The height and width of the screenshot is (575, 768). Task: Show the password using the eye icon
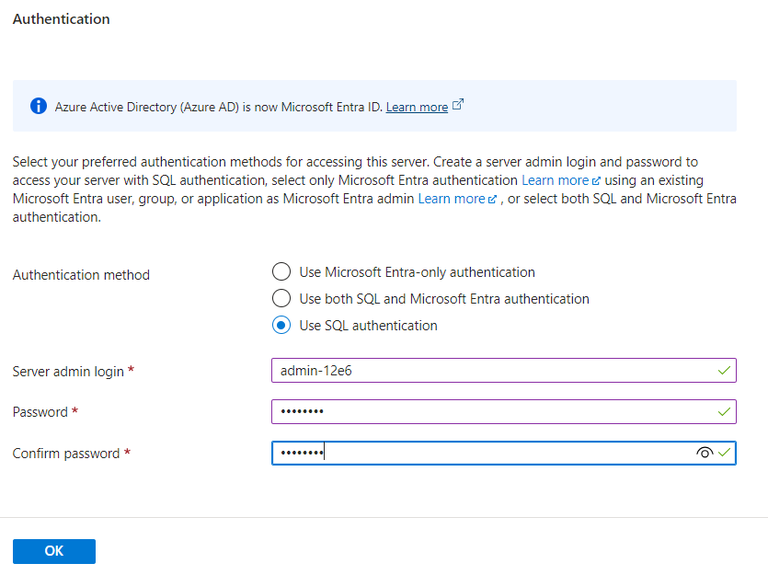pos(704,453)
